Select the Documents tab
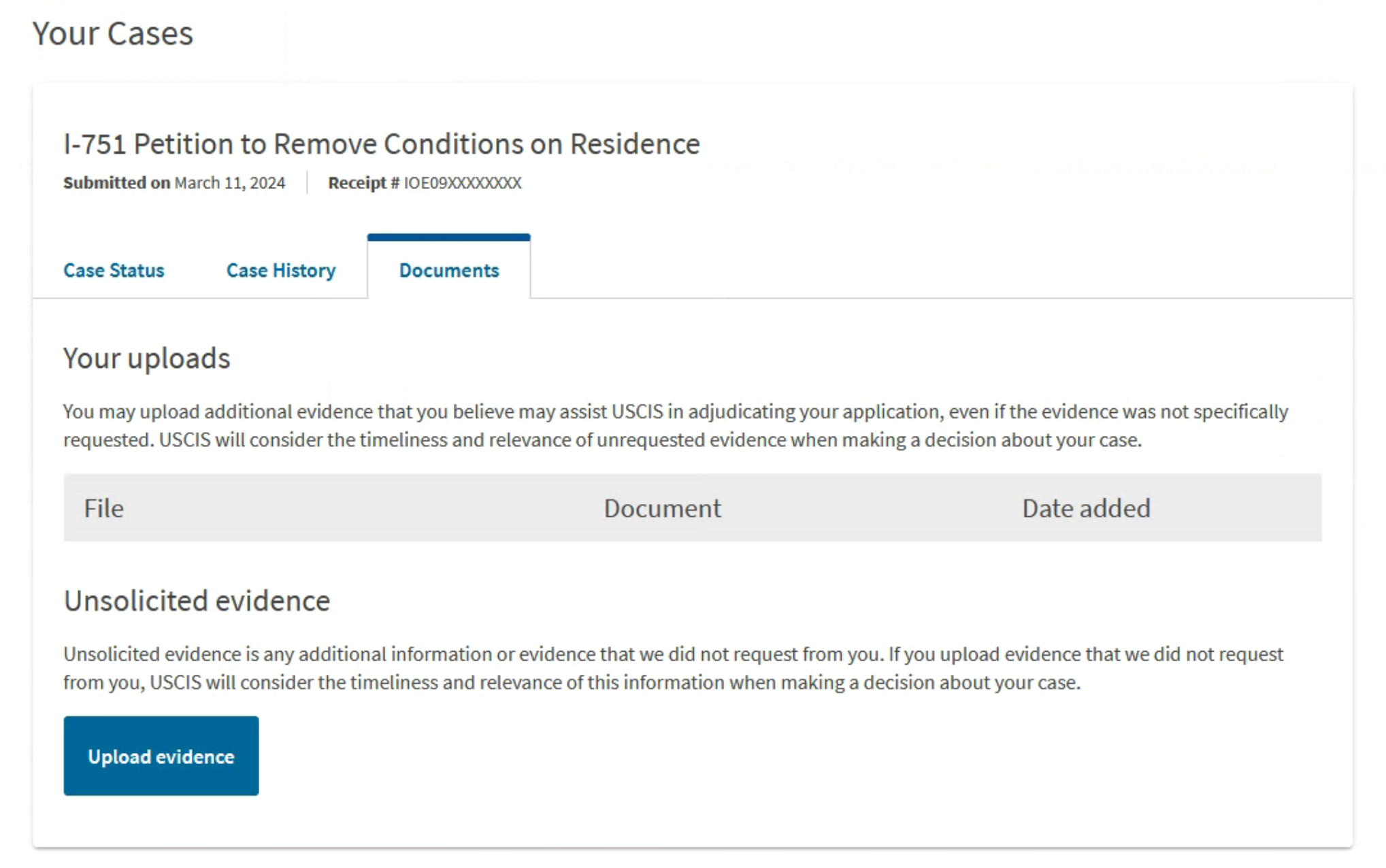This screenshot has height=868, width=1386. tap(449, 270)
